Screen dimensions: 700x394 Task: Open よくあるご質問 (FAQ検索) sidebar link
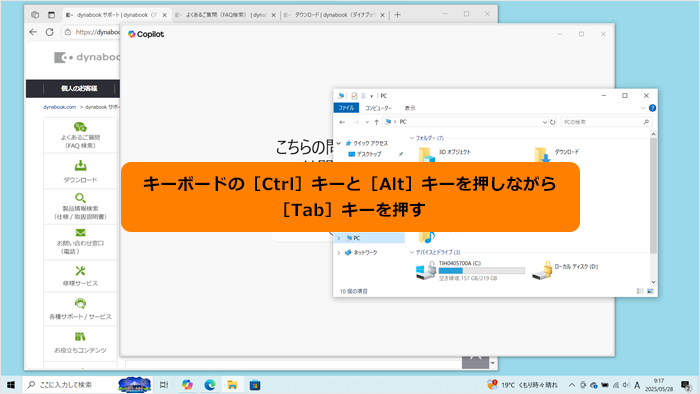point(80,136)
